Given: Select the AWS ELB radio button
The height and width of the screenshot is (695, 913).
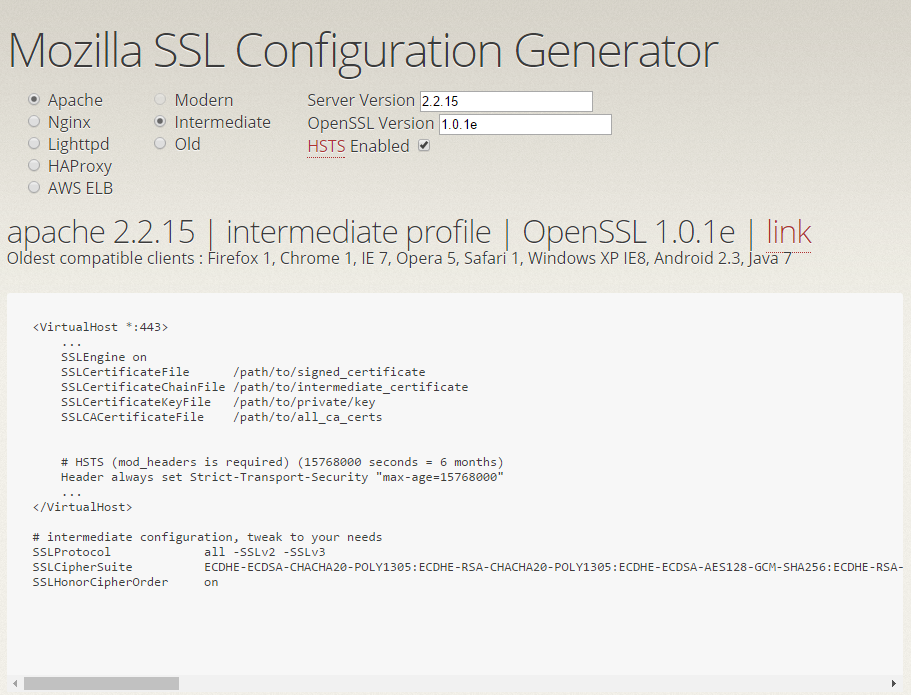Looking at the screenshot, I should (x=34, y=187).
